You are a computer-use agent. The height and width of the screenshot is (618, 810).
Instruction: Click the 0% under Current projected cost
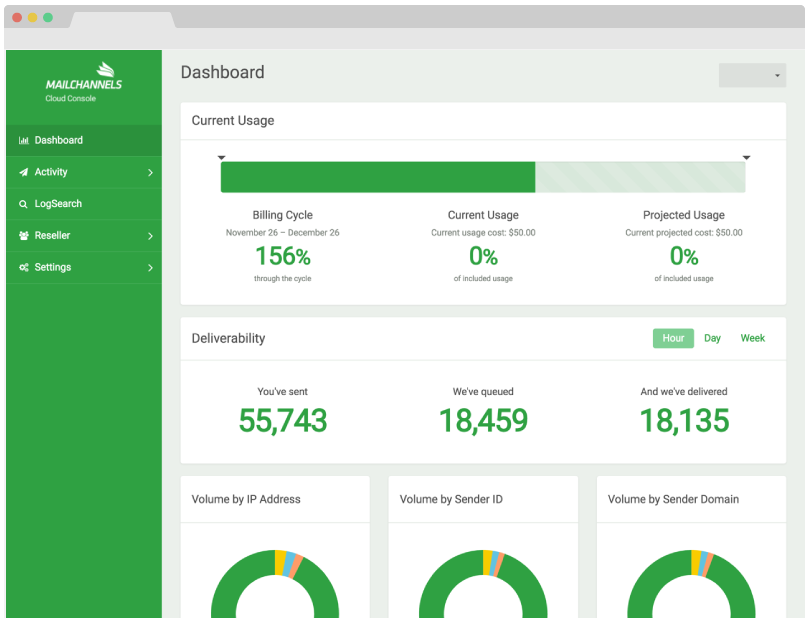684,256
